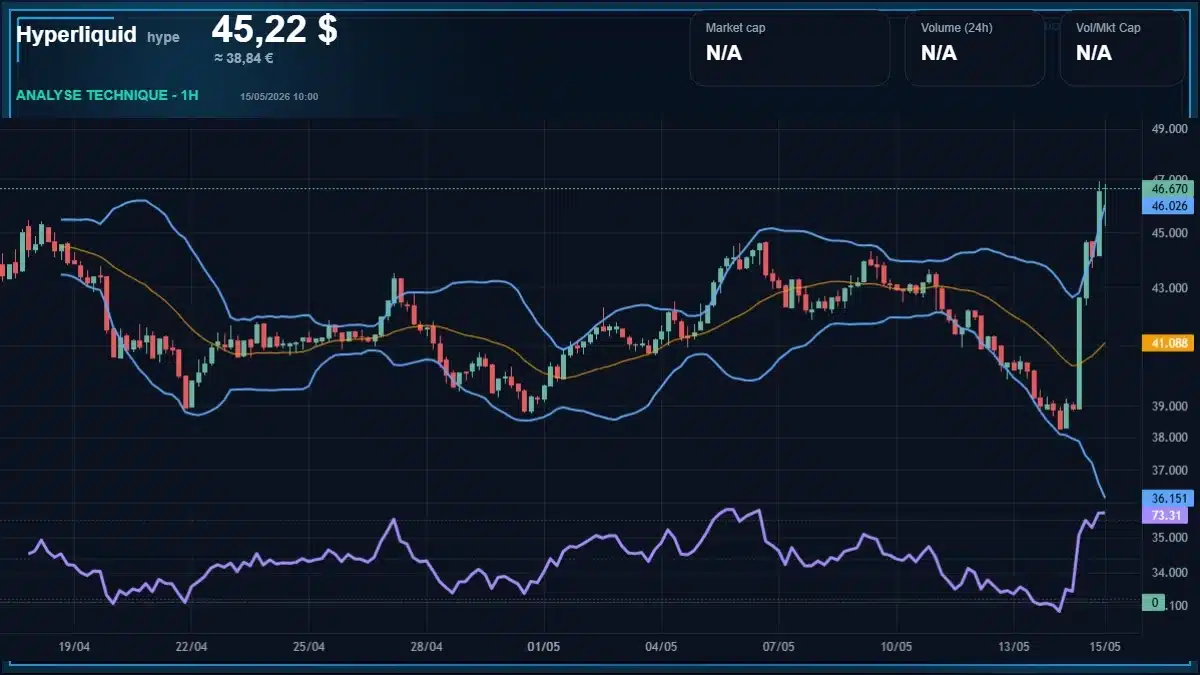Click the 25/04 date label

coord(309,647)
